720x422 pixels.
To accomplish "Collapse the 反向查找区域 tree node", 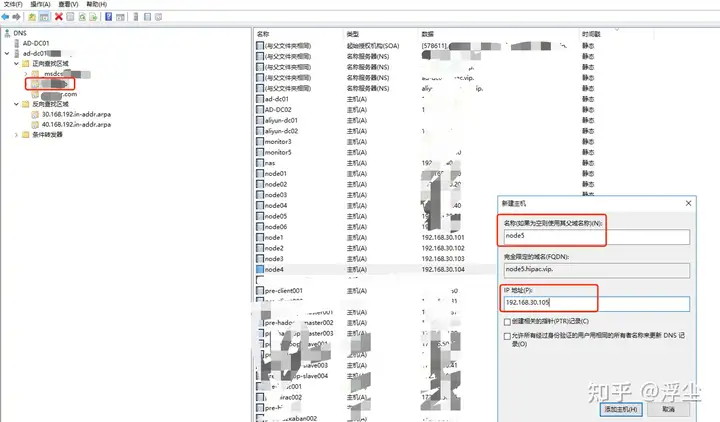I will [16, 104].
